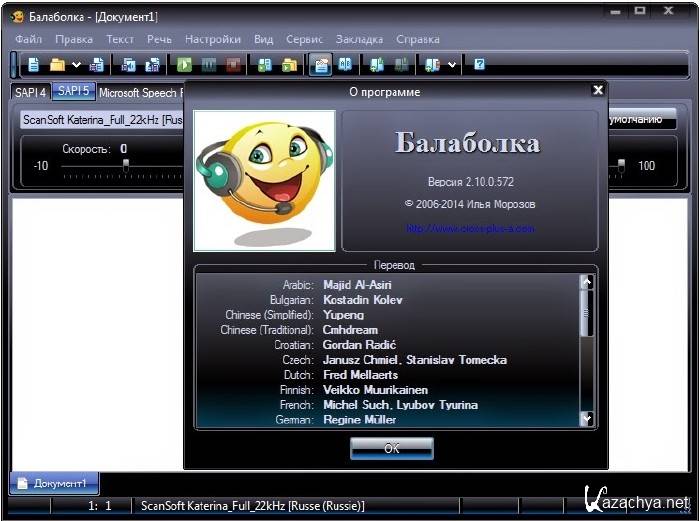The width and height of the screenshot is (700, 521).
Task: Expand the dropdown arrow beside bookmarks icon
Action: pos(452,65)
